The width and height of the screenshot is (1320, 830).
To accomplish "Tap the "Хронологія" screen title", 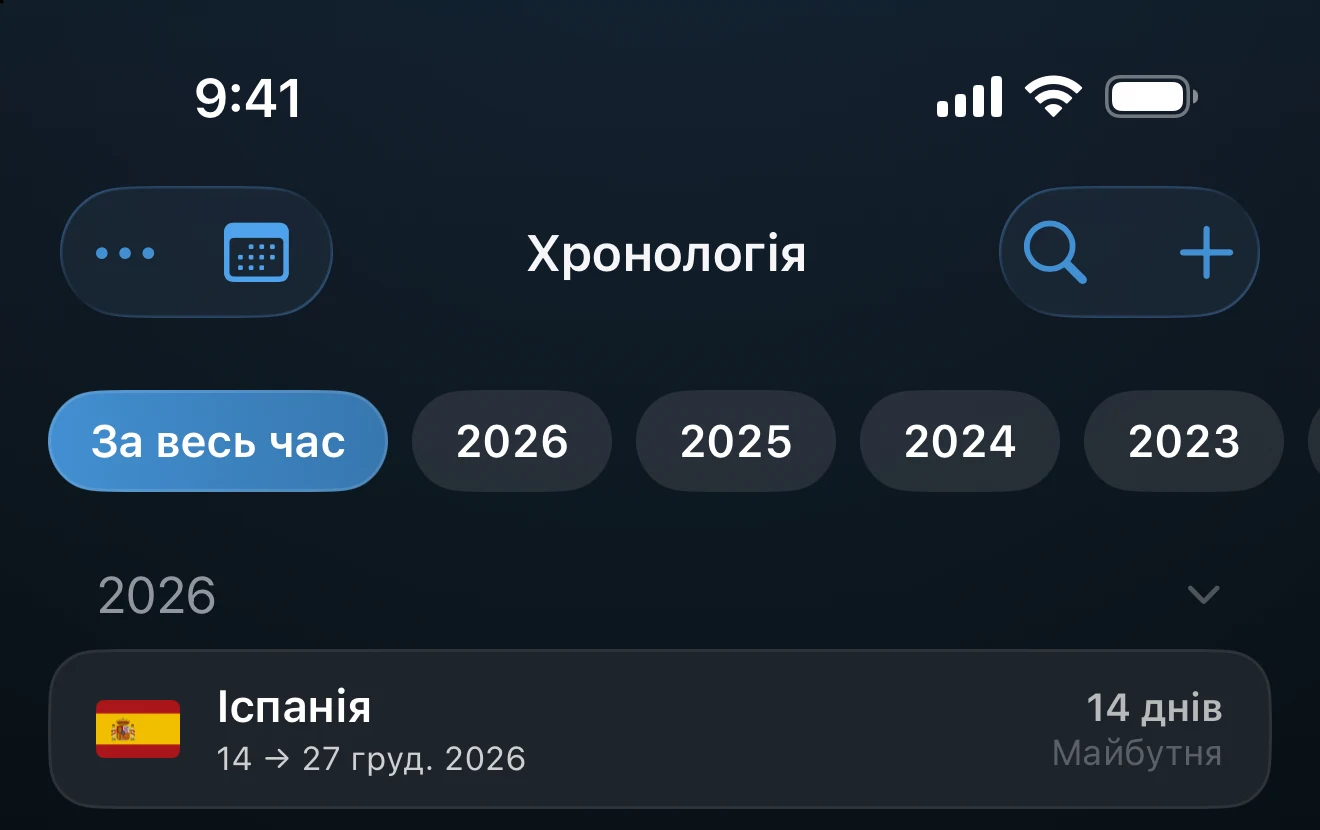I will [x=666, y=254].
